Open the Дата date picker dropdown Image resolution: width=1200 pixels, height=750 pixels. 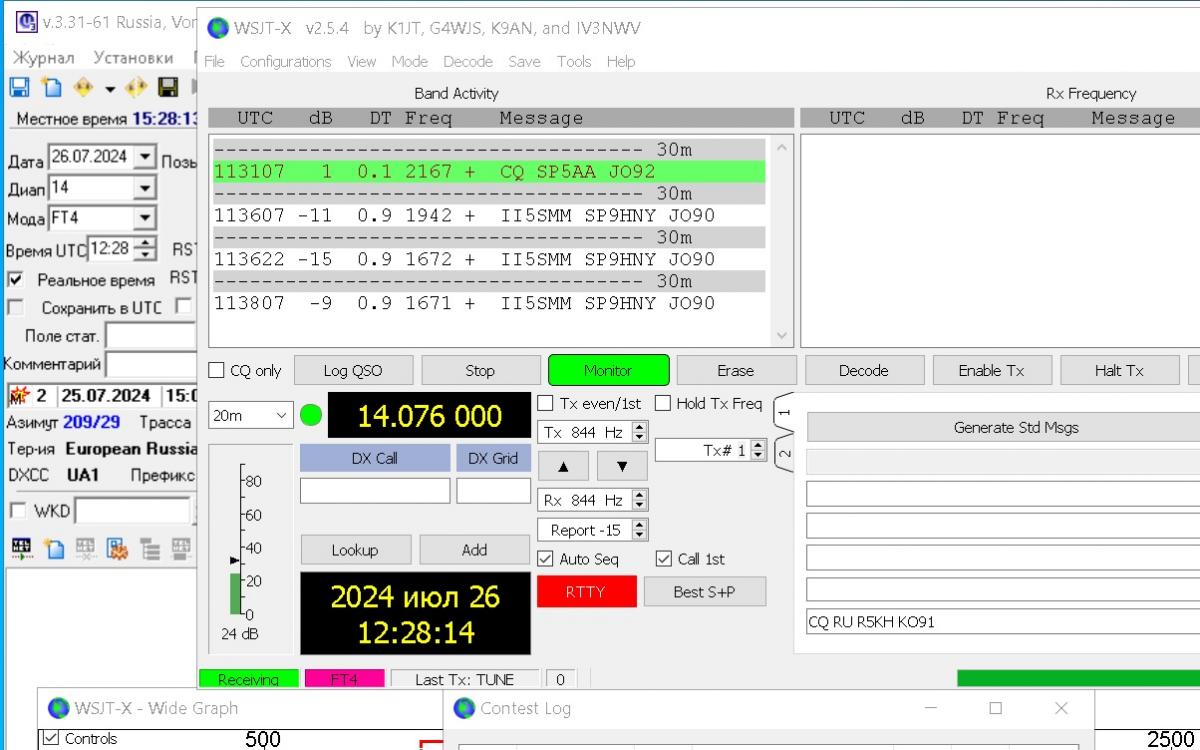tap(145, 157)
